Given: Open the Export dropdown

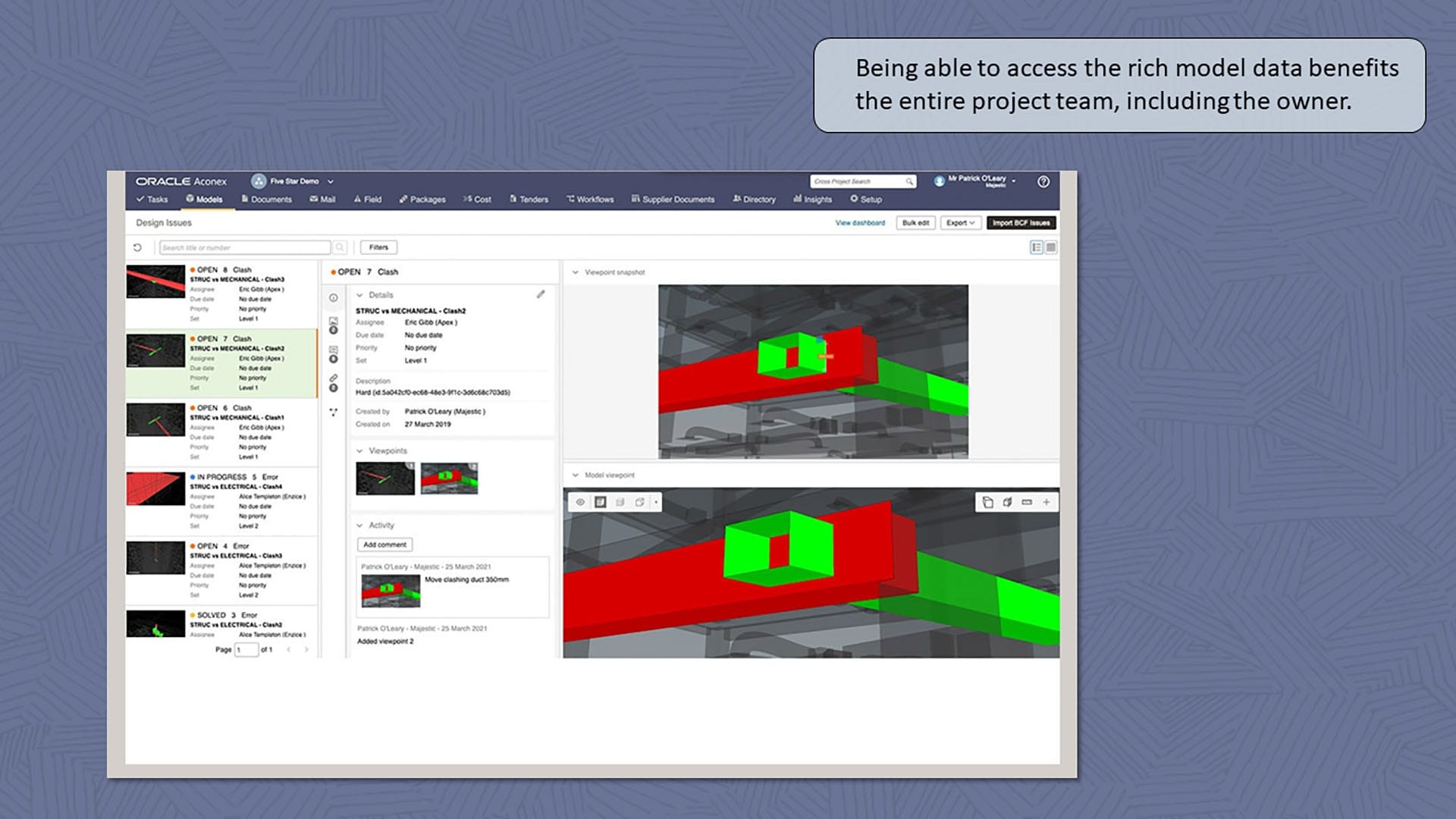Looking at the screenshot, I should click(960, 223).
